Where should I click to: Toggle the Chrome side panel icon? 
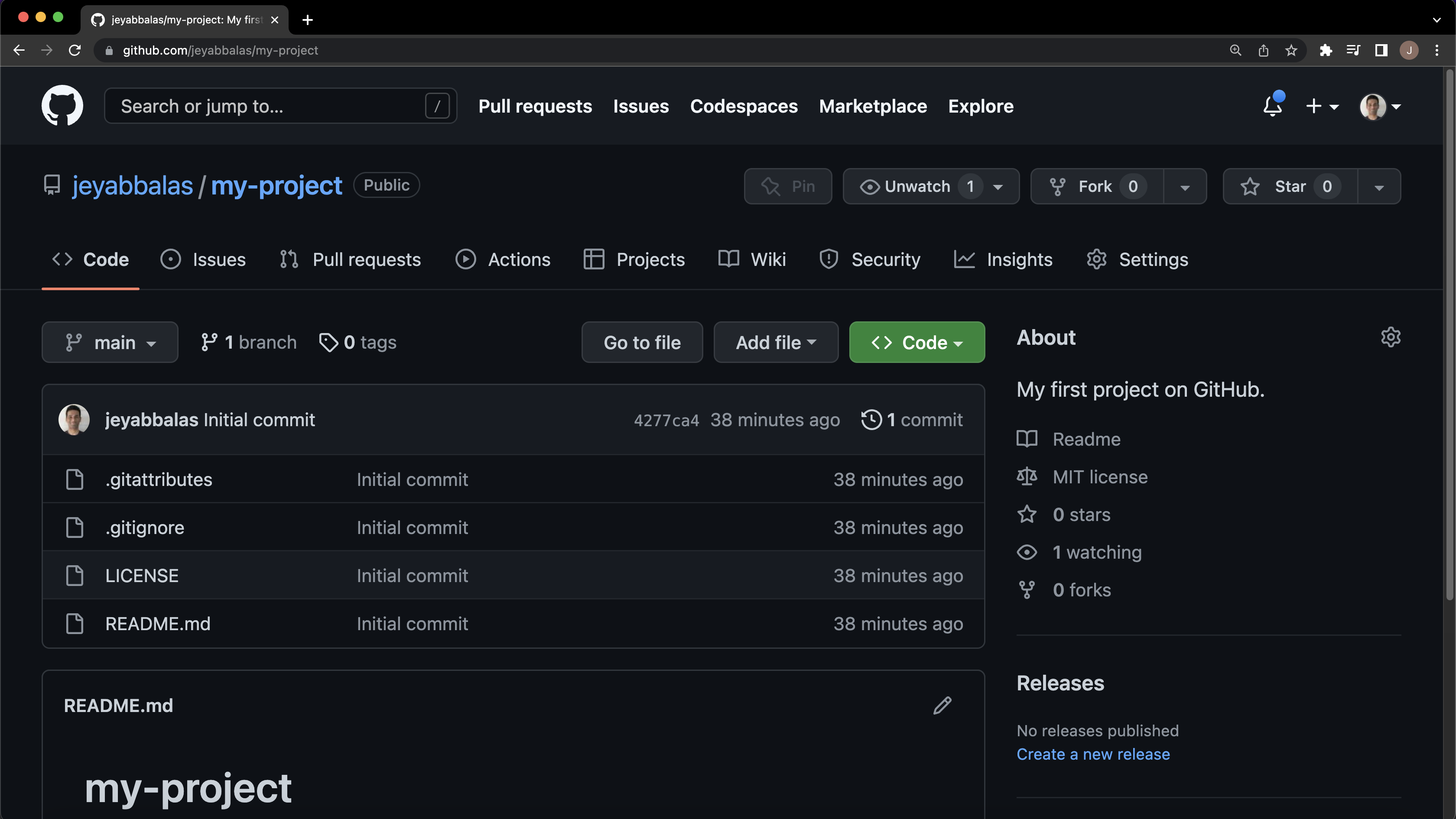coord(1381,50)
